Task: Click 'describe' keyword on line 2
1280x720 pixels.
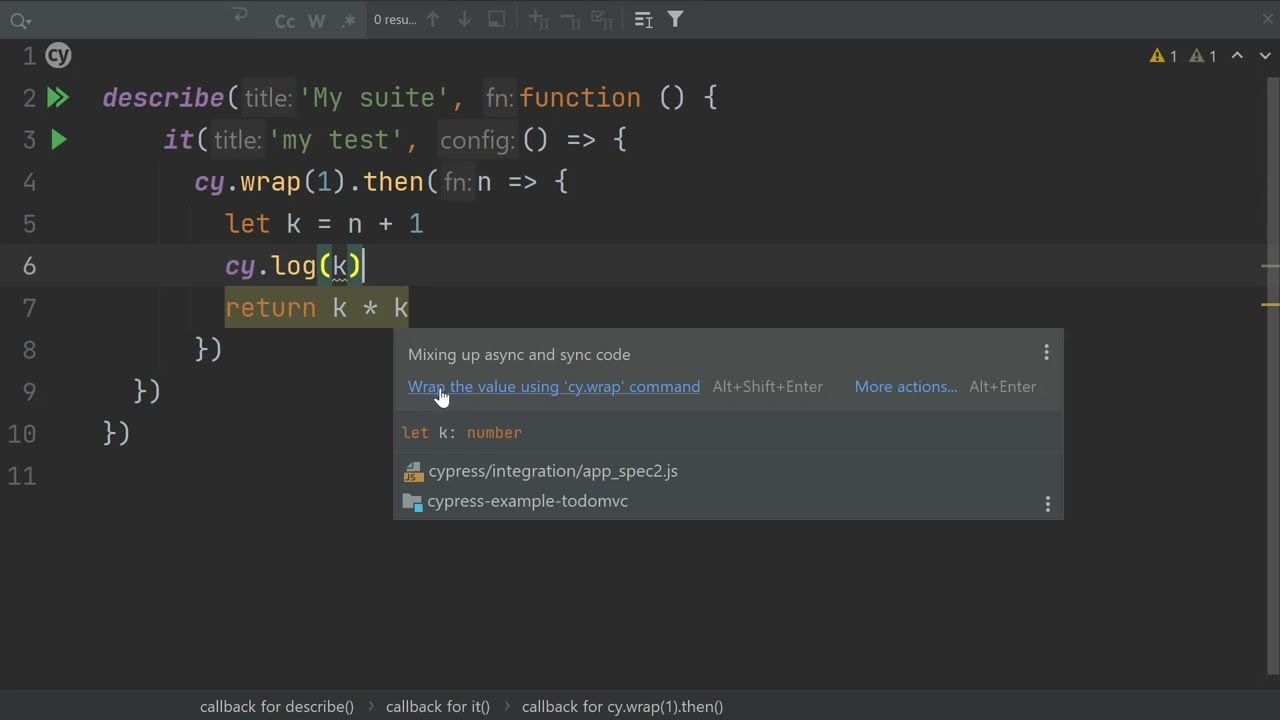Action: tap(164, 98)
